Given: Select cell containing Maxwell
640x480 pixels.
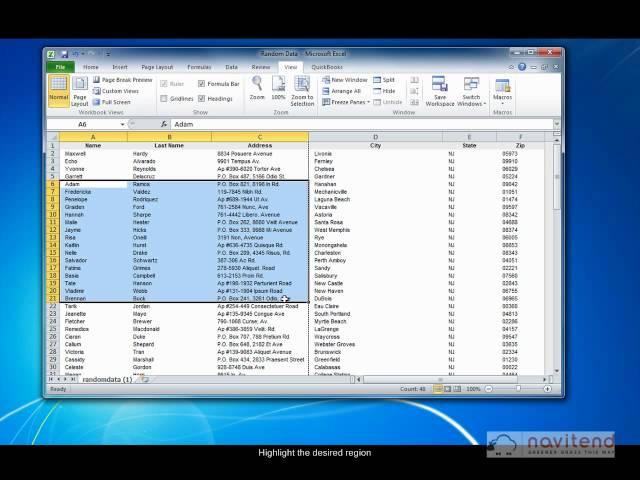Looking at the screenshot, I should pyautogui.click(x=93, y=154).
